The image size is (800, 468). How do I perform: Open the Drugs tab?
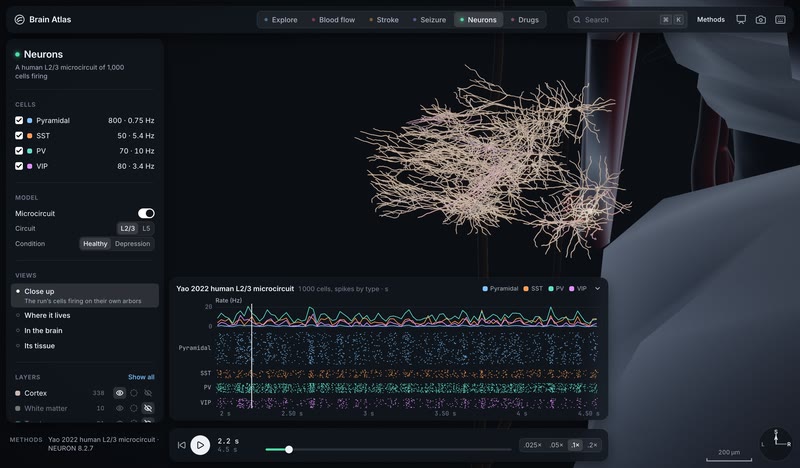524,20
